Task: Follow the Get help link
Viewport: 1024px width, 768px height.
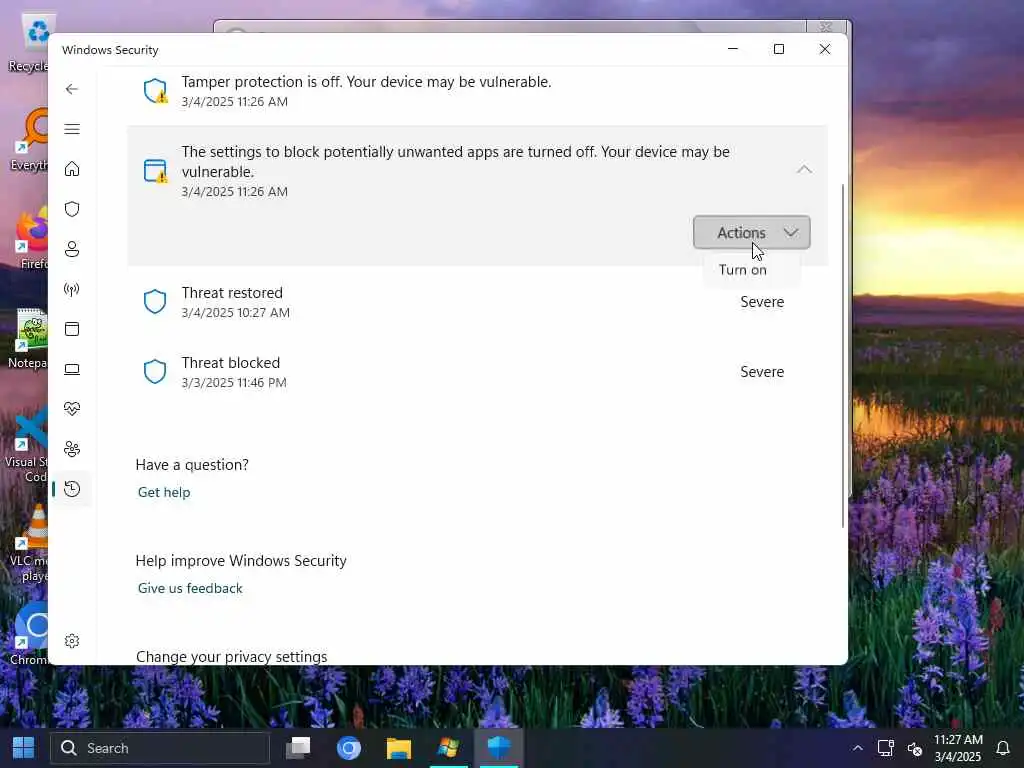Action: pyautogui.click(x=164, y=492)
